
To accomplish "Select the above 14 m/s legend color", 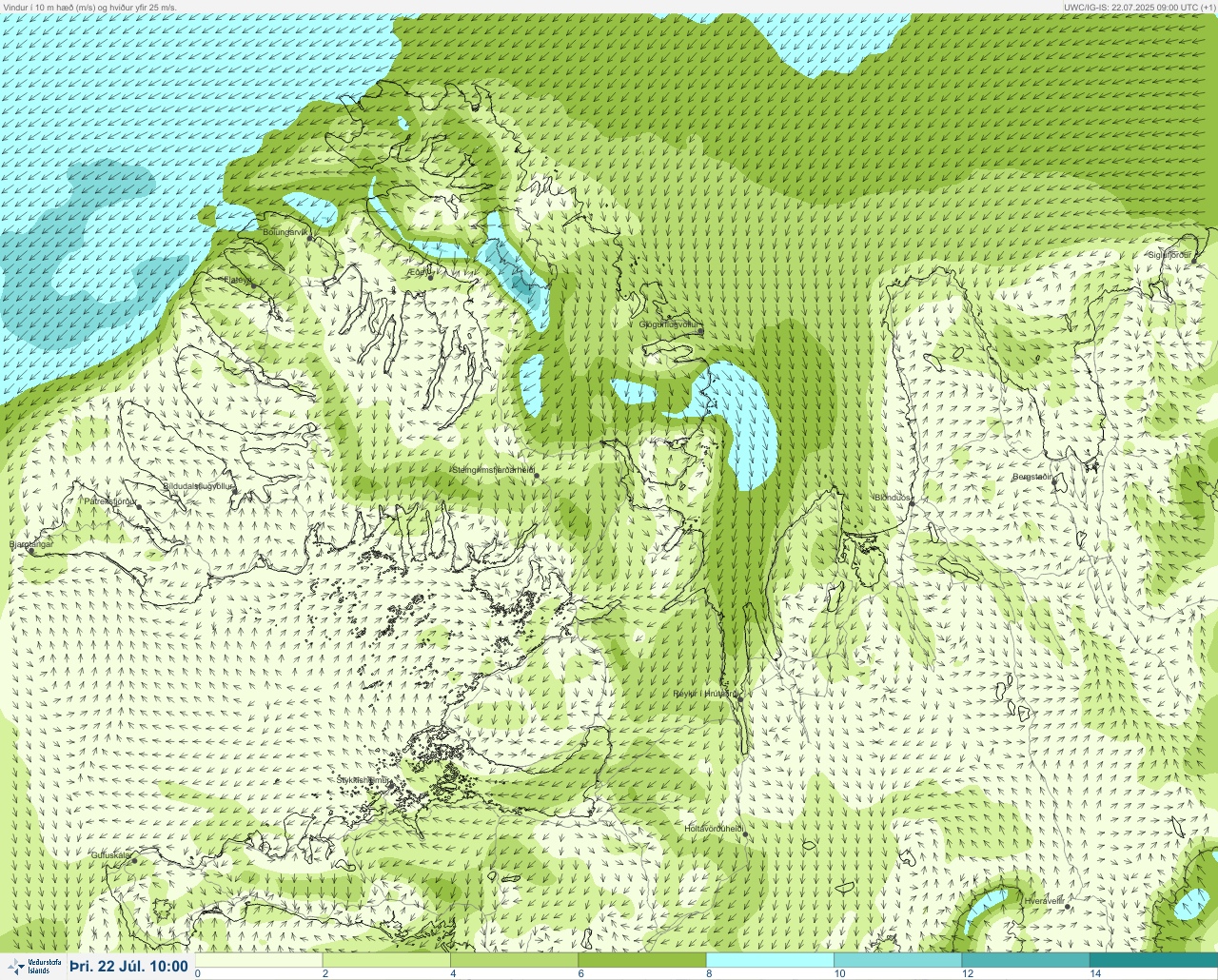I will (x=1153, y=960).
